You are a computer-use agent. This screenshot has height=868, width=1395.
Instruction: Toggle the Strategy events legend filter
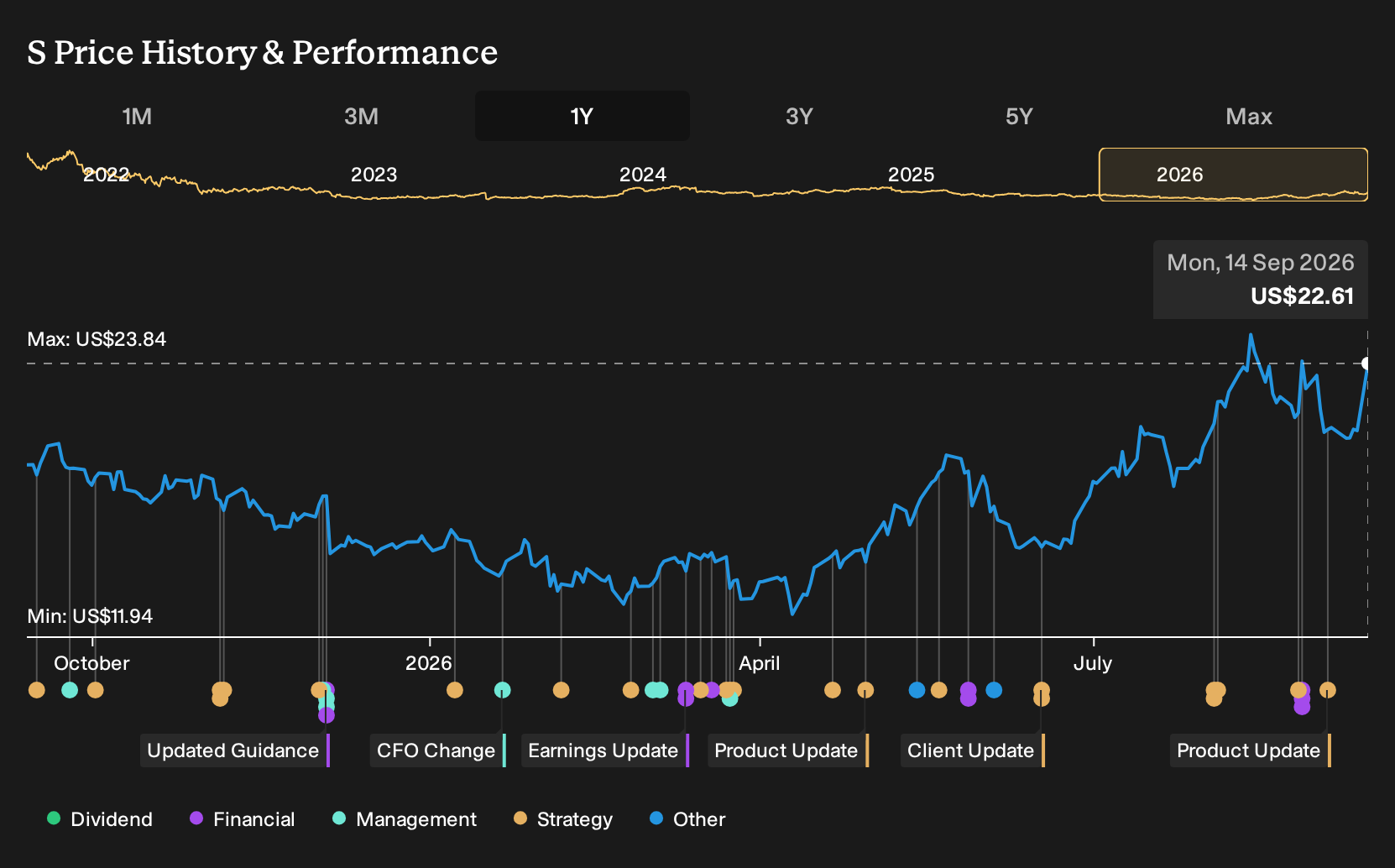coord(563,818)
